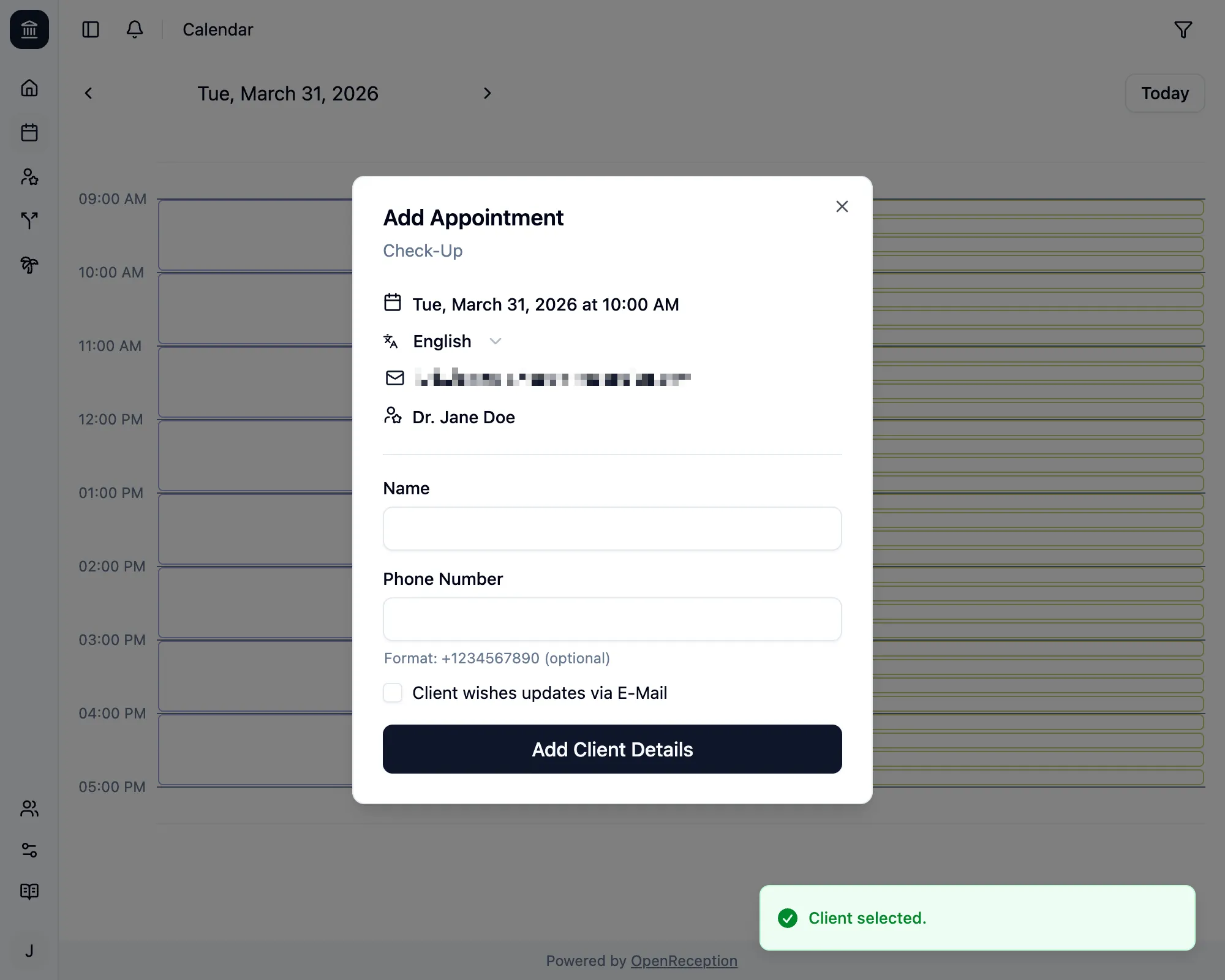This screenshot has height=980, width=1225.
Task: Open the team members icon
Action: (x=29, y=809)
